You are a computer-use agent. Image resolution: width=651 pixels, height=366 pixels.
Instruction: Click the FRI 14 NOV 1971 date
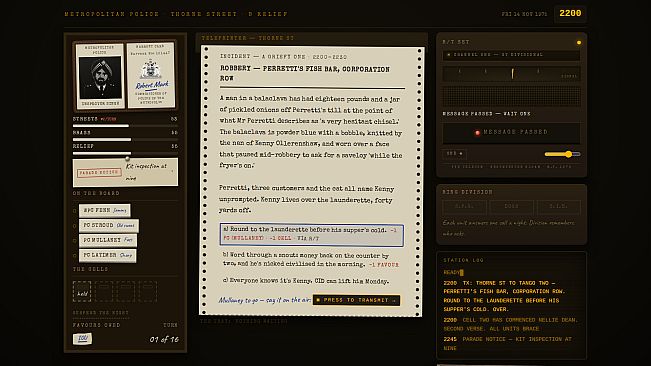(524, 14)
